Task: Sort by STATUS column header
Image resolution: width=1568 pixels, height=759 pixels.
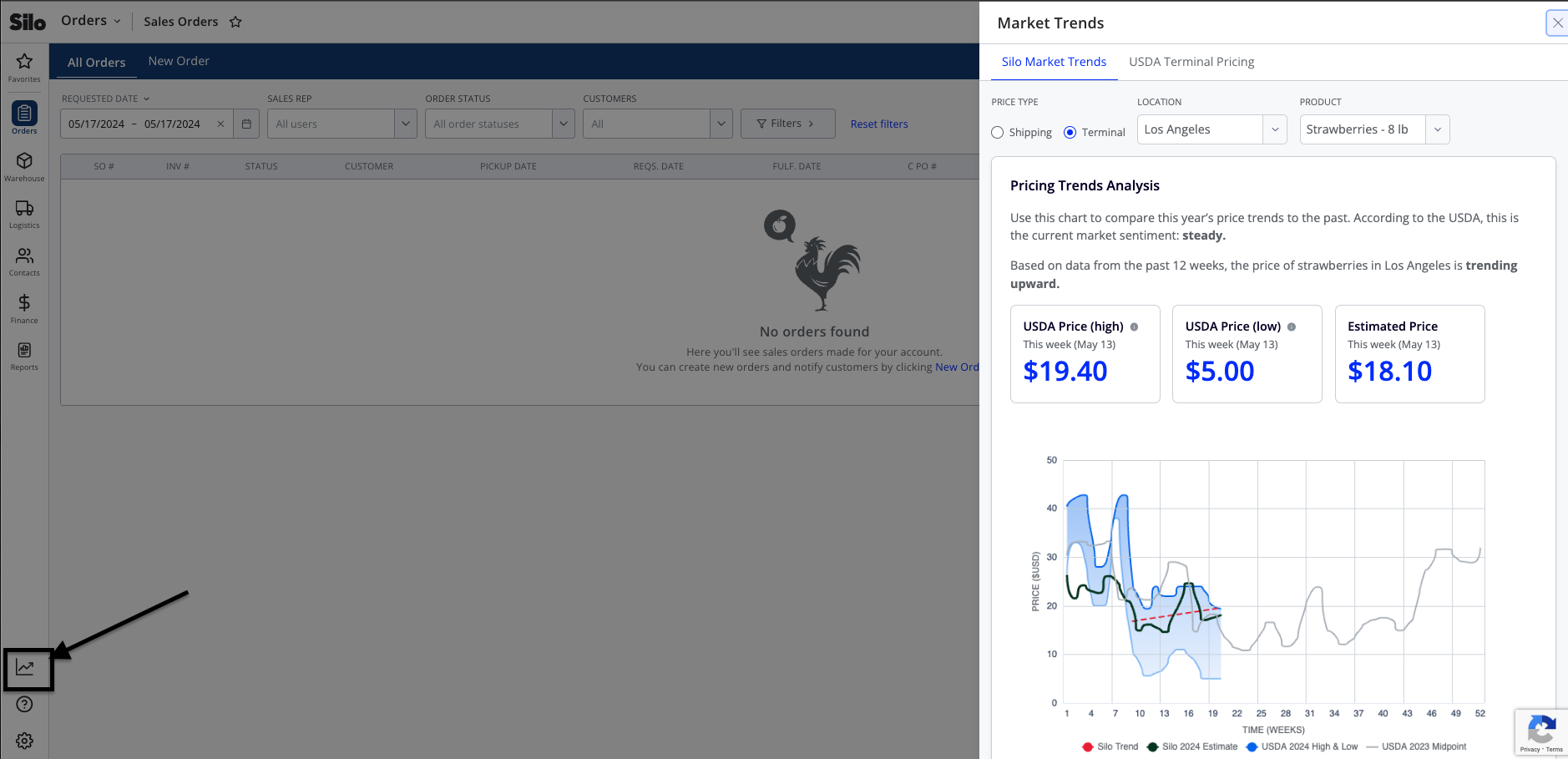Action: coord(261,166)
